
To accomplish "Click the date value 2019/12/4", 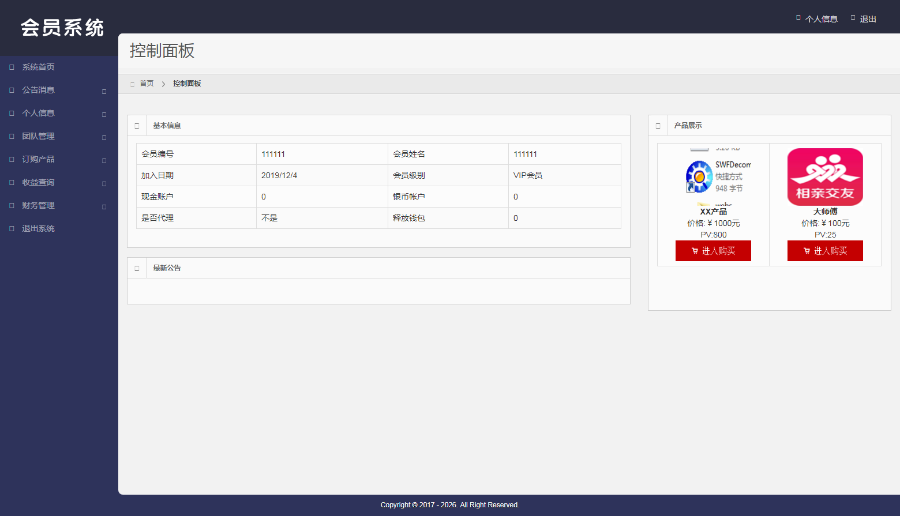I will click(279, 175).
